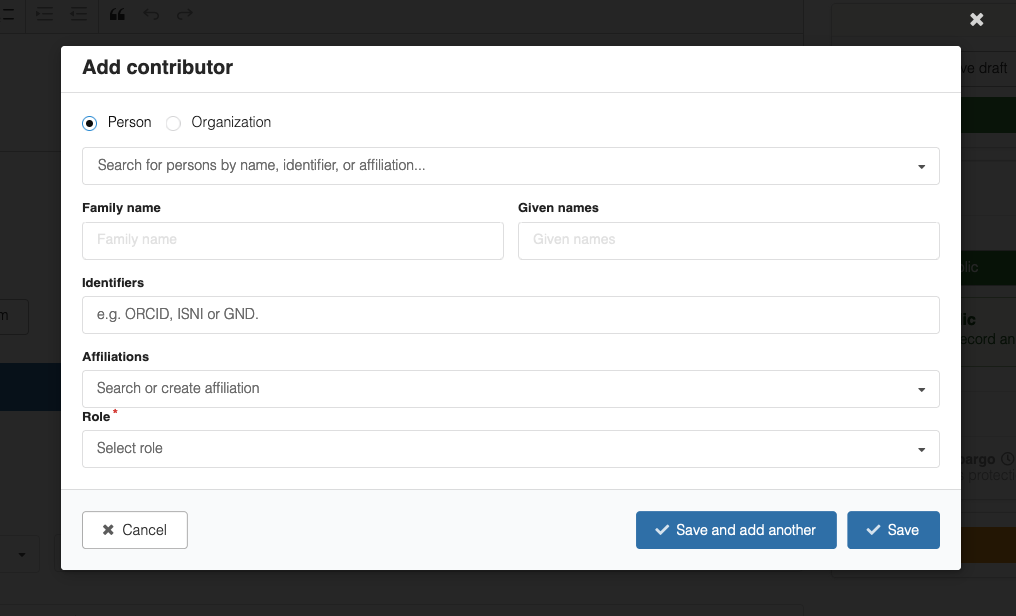Click into the Given names field

tap(728, 241)
